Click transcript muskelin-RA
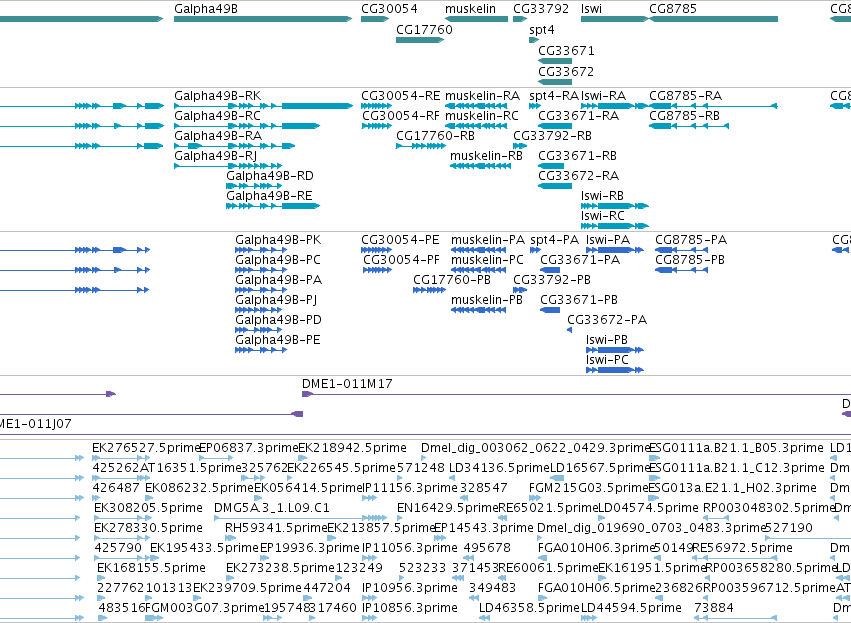 click(x=482, y=96)
